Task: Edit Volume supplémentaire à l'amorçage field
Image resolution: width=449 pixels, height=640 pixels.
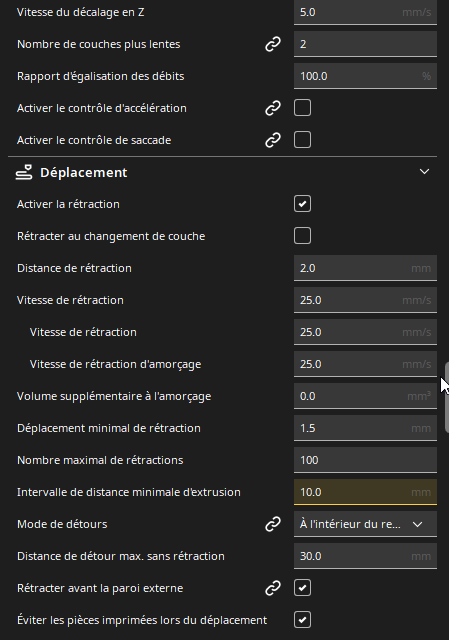Action: click(x=365, y=396)
